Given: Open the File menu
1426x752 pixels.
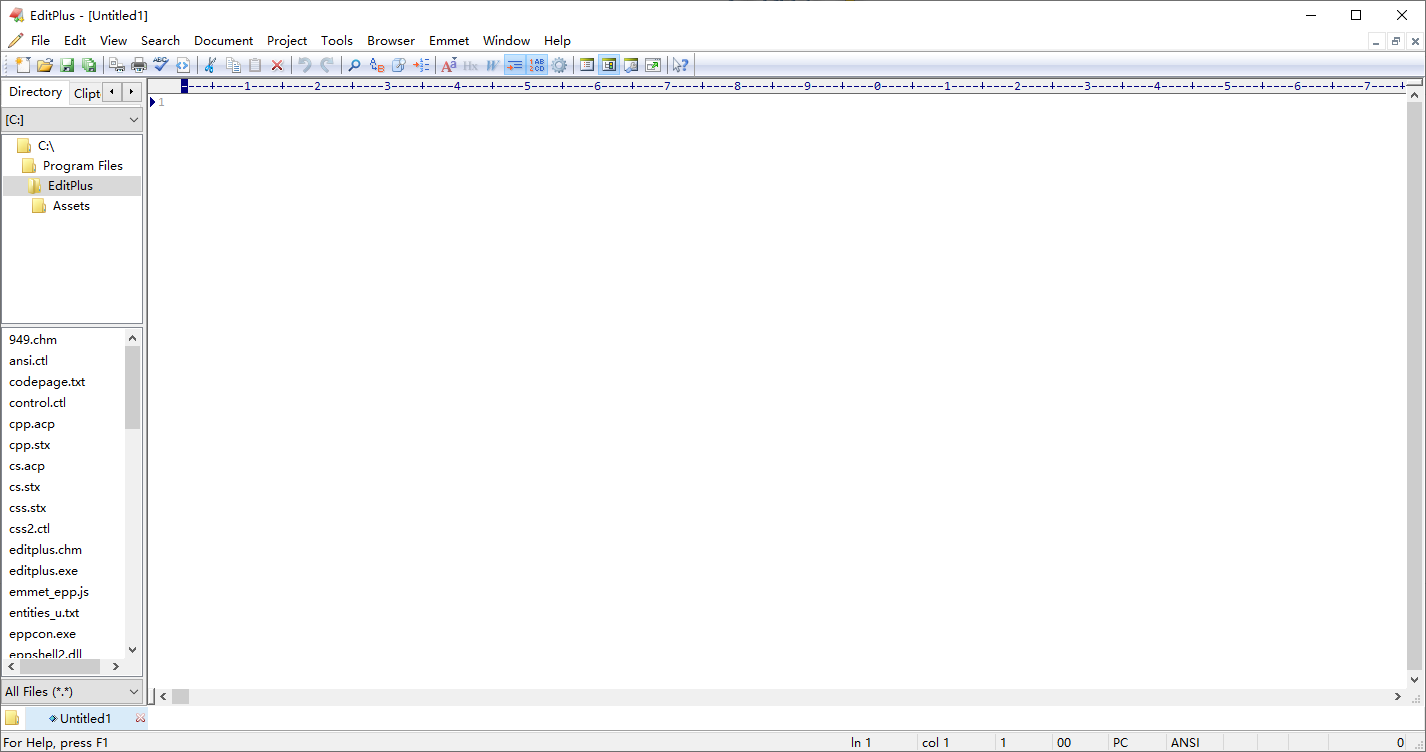Looking at the screenshot, I should pos(40,41).
